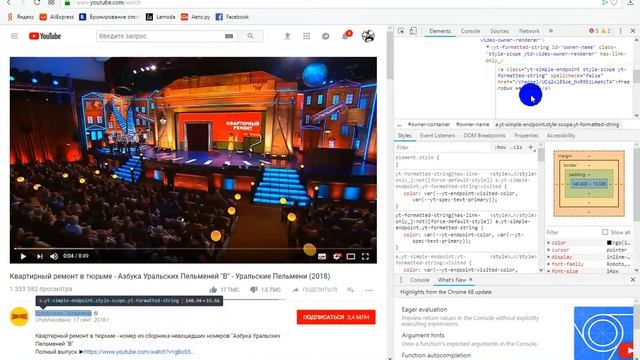
Task: Toggle DevTools device toolbar
Action: 413,31
